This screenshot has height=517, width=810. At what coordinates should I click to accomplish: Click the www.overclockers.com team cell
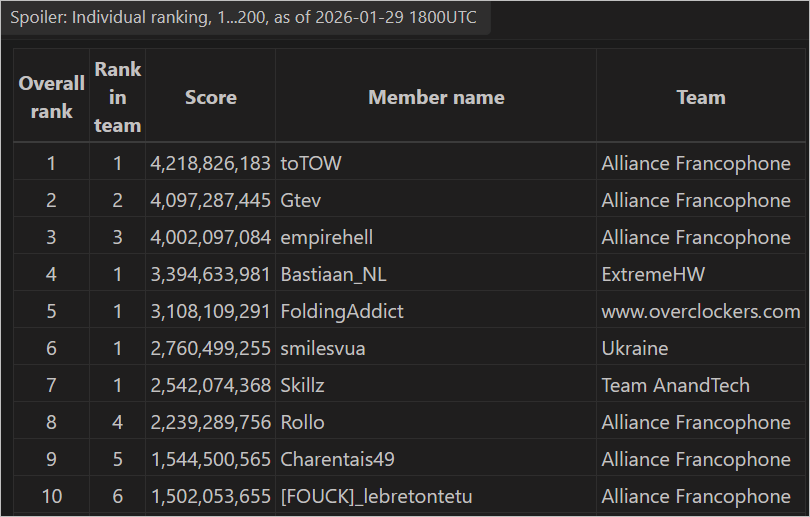[x=700, y=311]
